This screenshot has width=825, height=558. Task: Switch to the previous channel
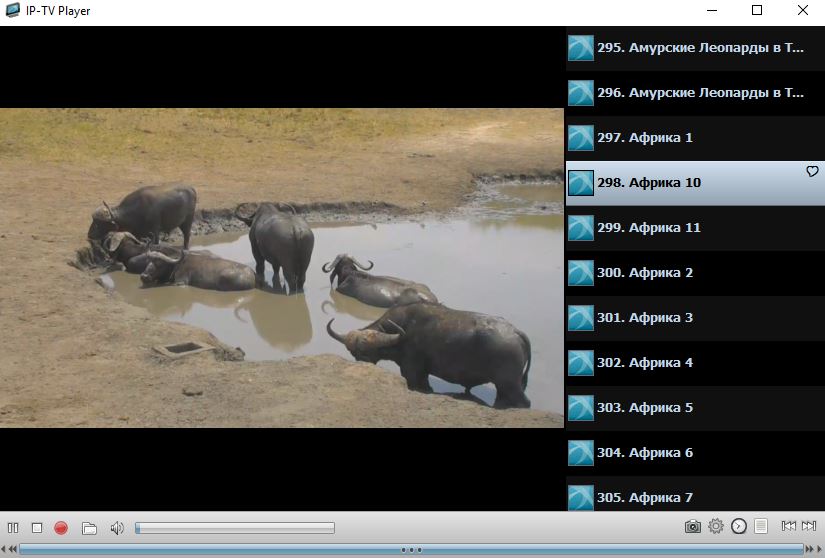[788, 526]
